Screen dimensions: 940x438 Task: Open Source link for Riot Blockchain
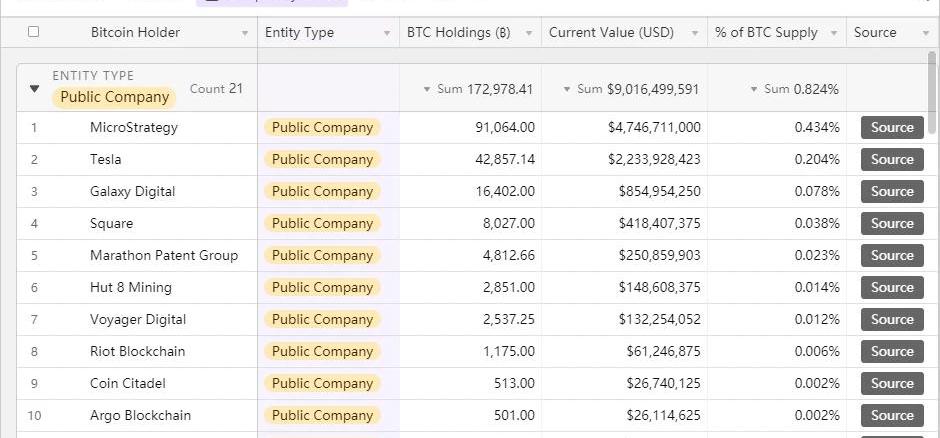[892, 351]
